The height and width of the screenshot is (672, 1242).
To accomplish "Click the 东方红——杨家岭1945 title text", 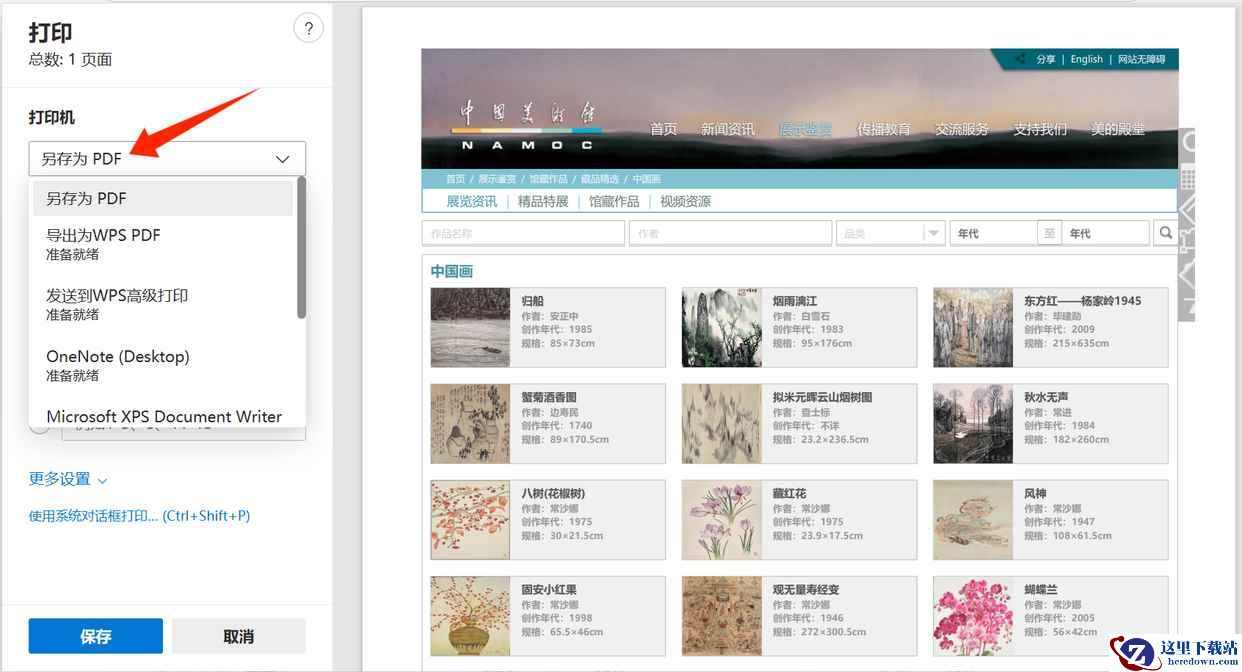I will click(1082, 300).
